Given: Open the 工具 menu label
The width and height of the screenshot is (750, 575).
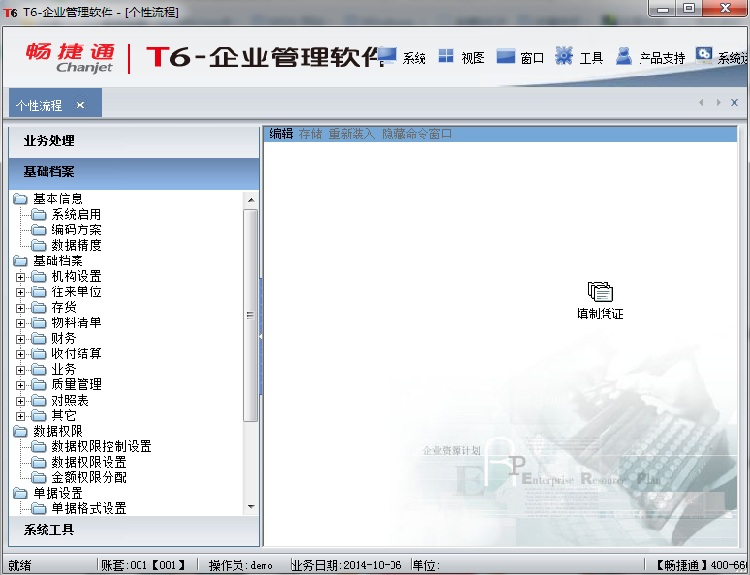Looking at the screenshot, I should point(591,58).
